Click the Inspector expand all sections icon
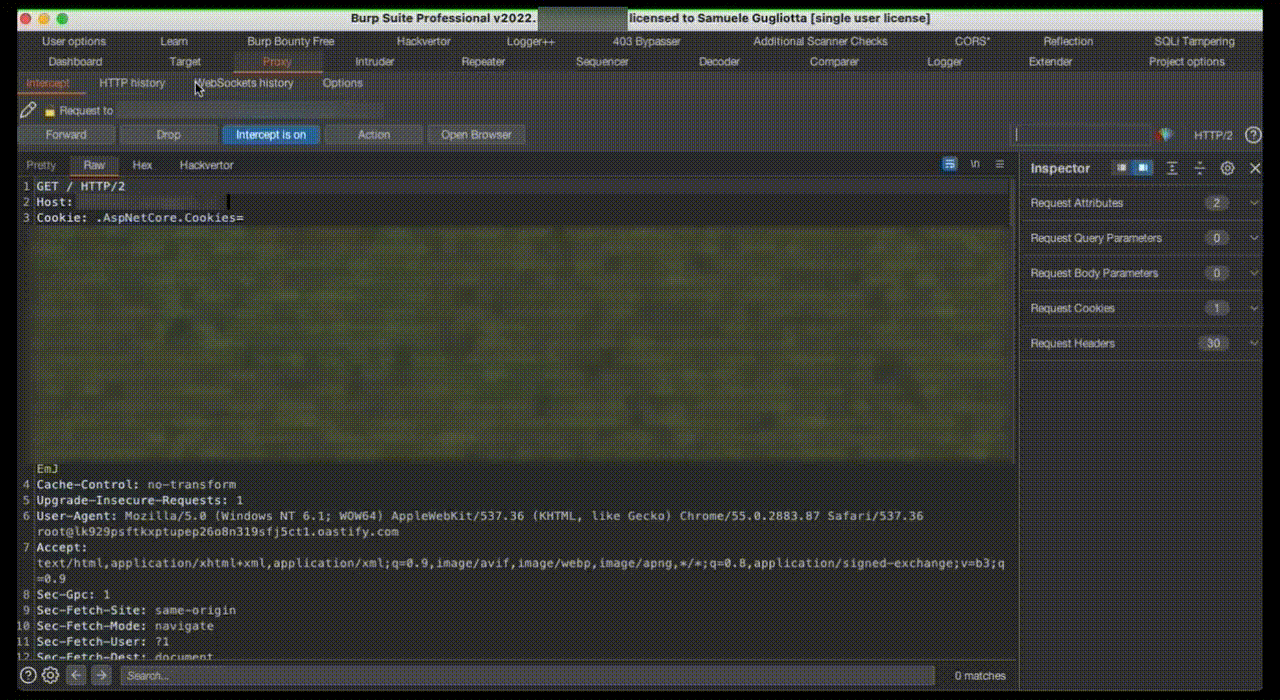The image size is (1280, 700). click(1173, 168)
